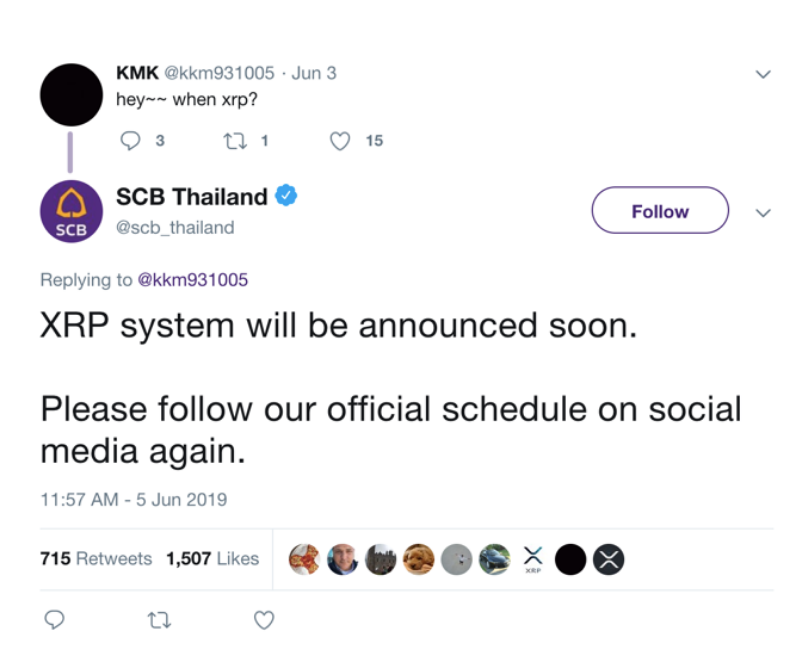
Task: Open the 11:57 AM - 5 Jun 2019 timestamp
Action: pyautogui.click(x=134, y=499)
